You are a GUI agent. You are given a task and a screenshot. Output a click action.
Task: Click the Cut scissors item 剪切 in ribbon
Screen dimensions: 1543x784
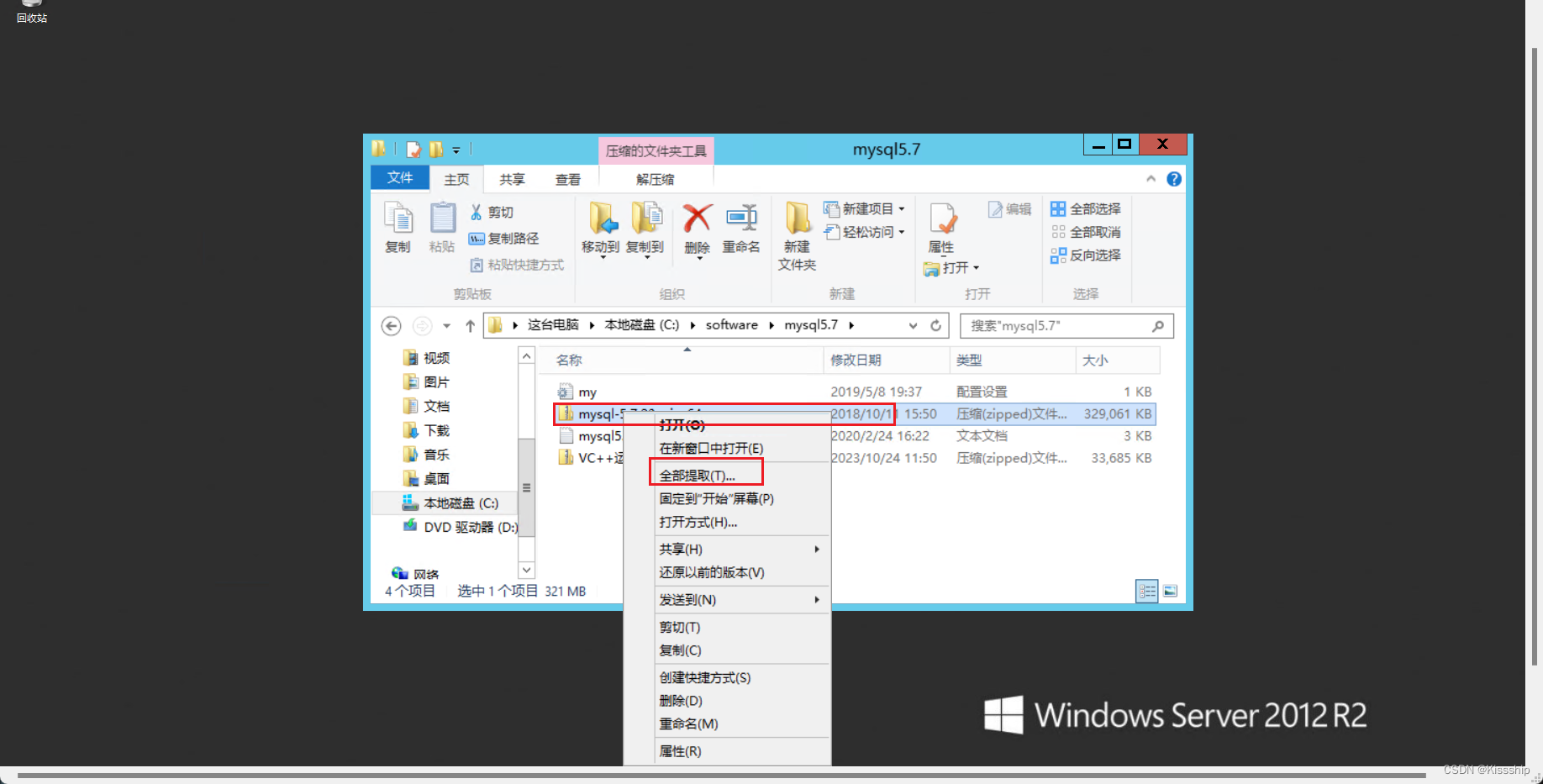coord(492,213)
